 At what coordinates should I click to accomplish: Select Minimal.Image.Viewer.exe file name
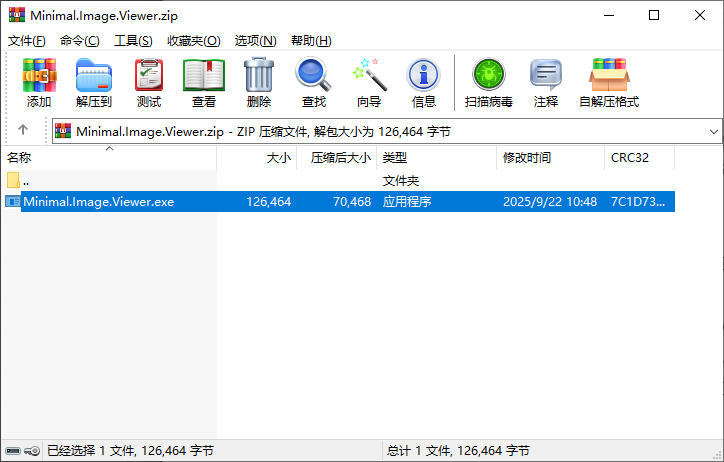[99, 202]
